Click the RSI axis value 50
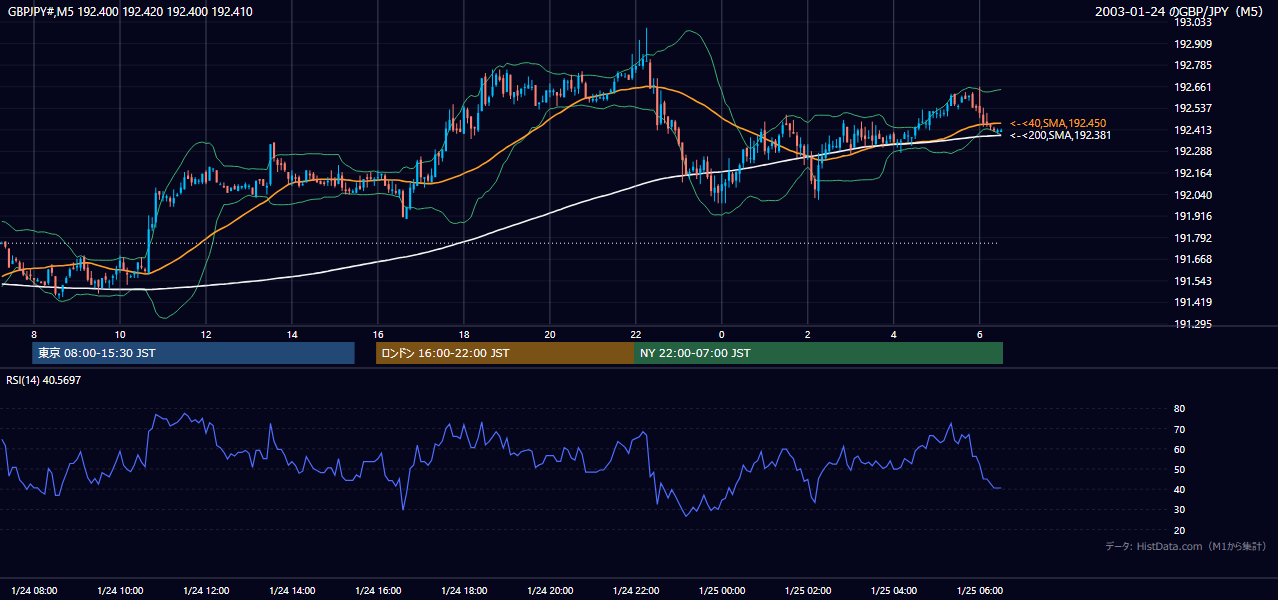This screenshot has height=600, width=1278. click(1179, 469)
